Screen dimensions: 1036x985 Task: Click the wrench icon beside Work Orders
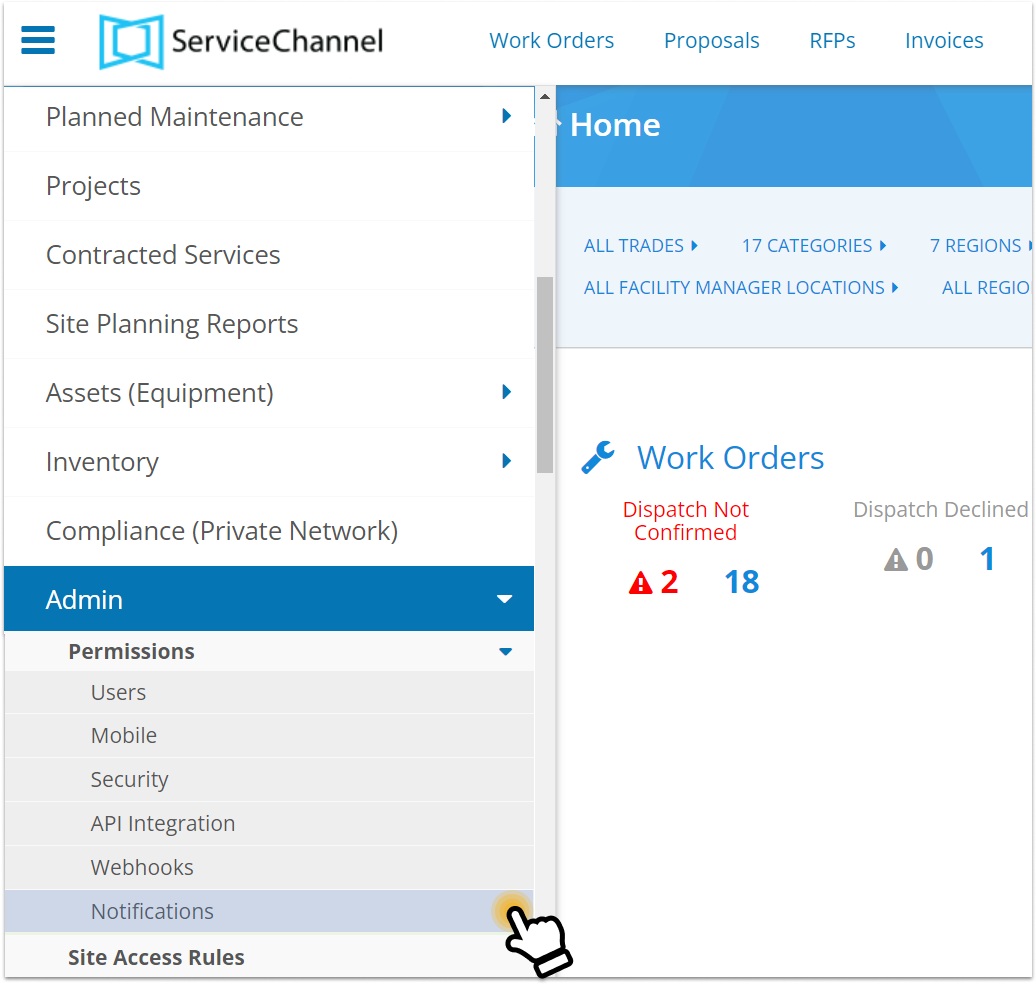[x=598, y=458]
